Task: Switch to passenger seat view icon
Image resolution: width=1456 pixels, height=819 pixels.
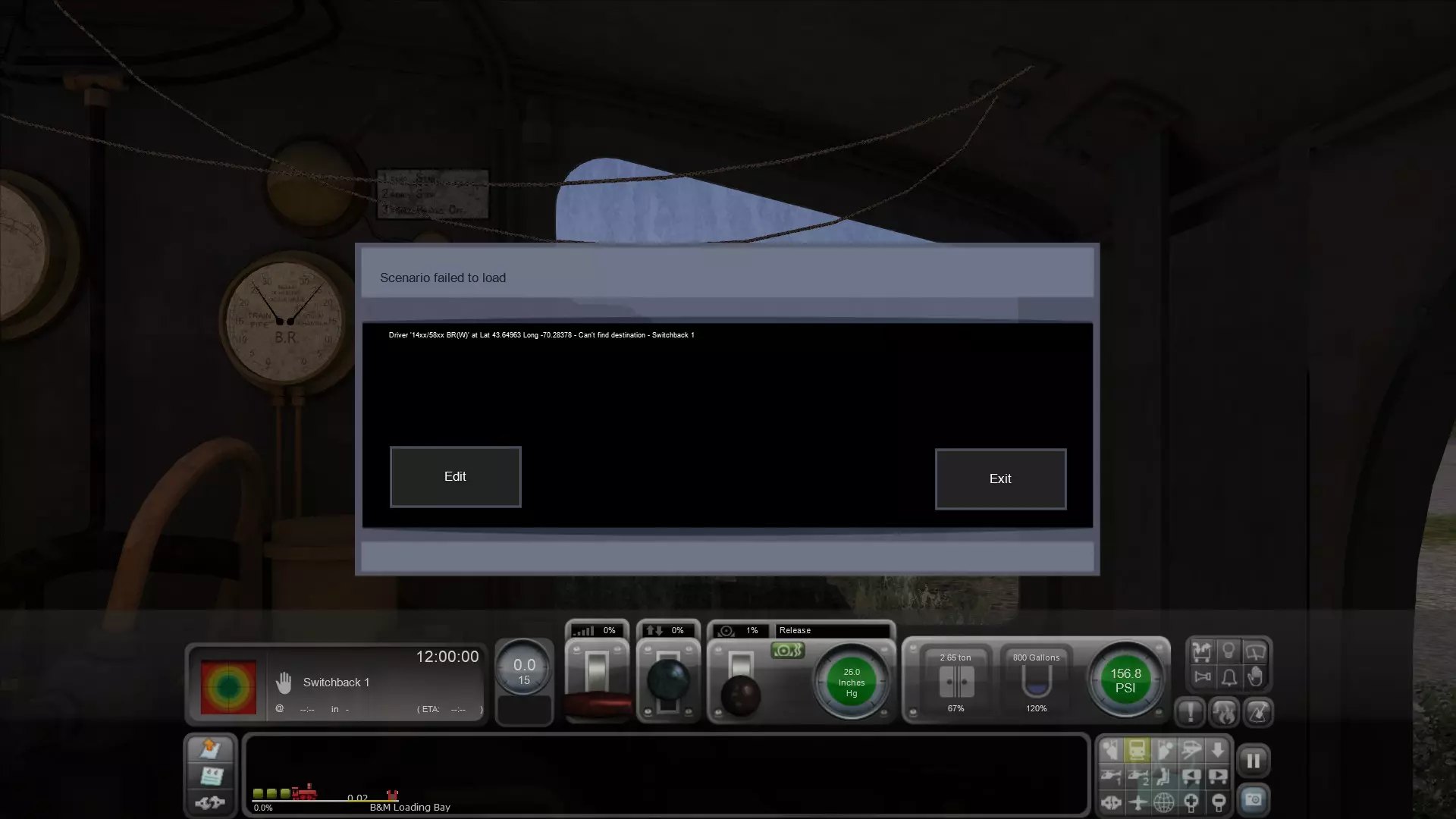Action: coord(1164,776)
